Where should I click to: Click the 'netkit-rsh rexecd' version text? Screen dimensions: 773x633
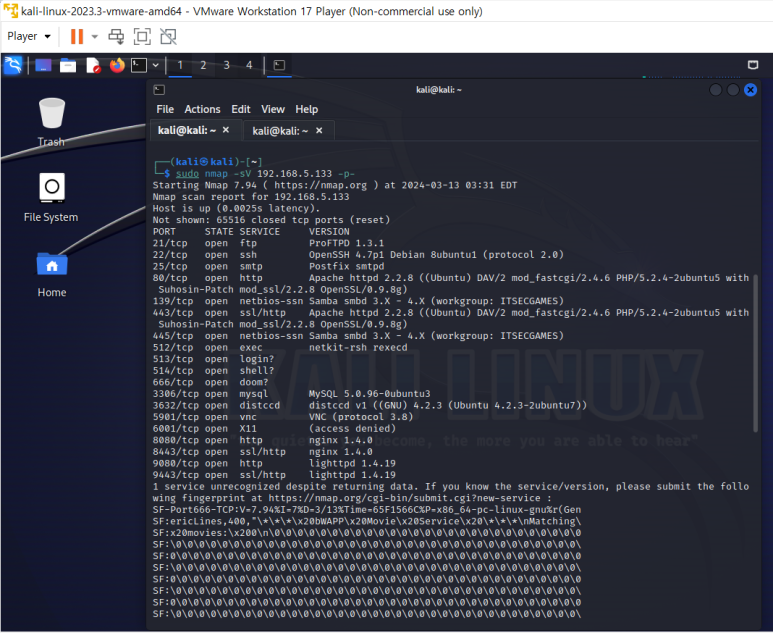point(358,348)
